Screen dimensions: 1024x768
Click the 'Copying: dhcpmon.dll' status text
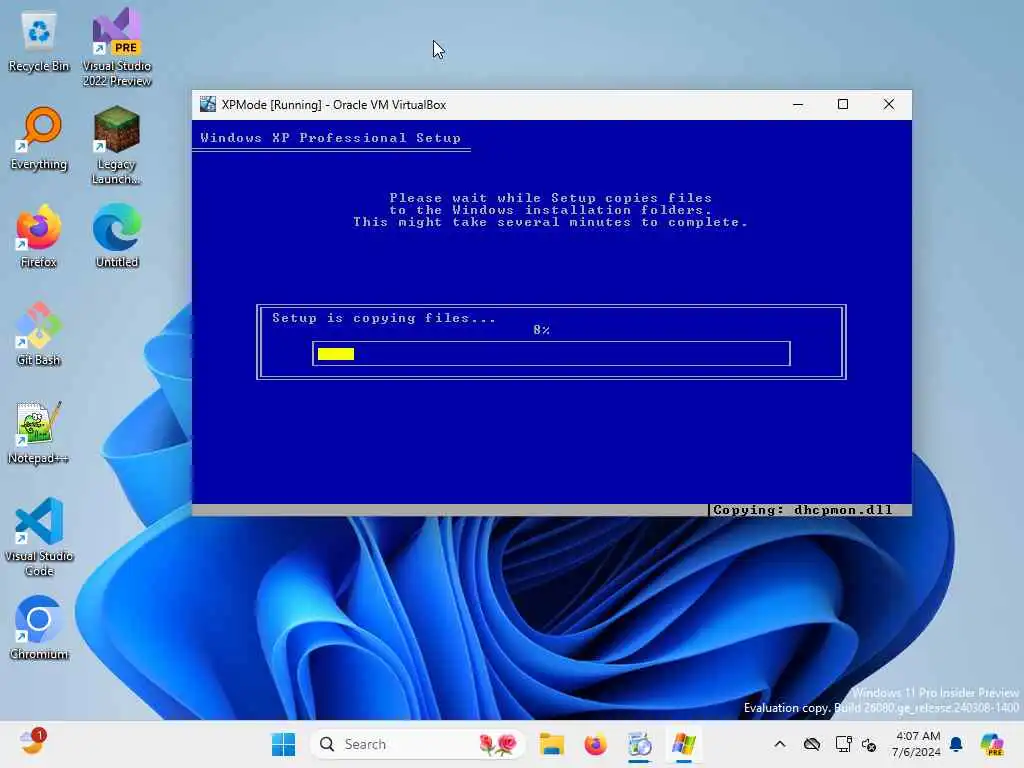(803, 510)
